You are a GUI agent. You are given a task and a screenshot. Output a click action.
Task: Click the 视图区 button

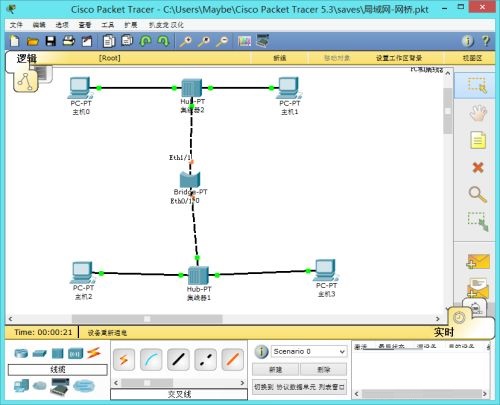point(472,58)
